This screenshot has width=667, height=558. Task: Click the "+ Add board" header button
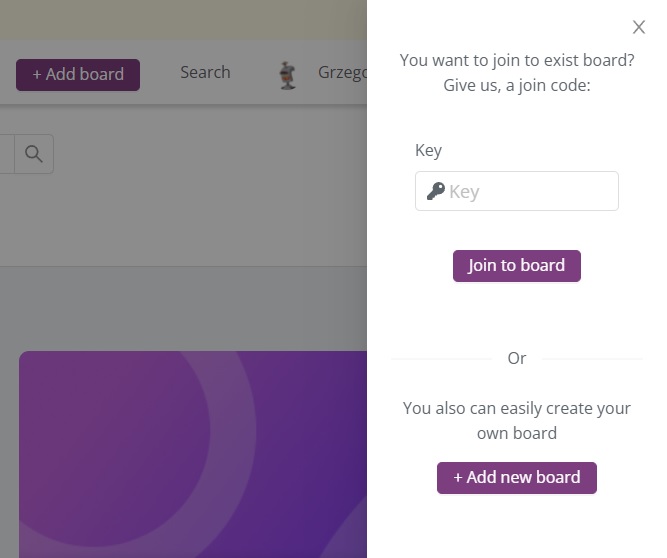[78, 74]
